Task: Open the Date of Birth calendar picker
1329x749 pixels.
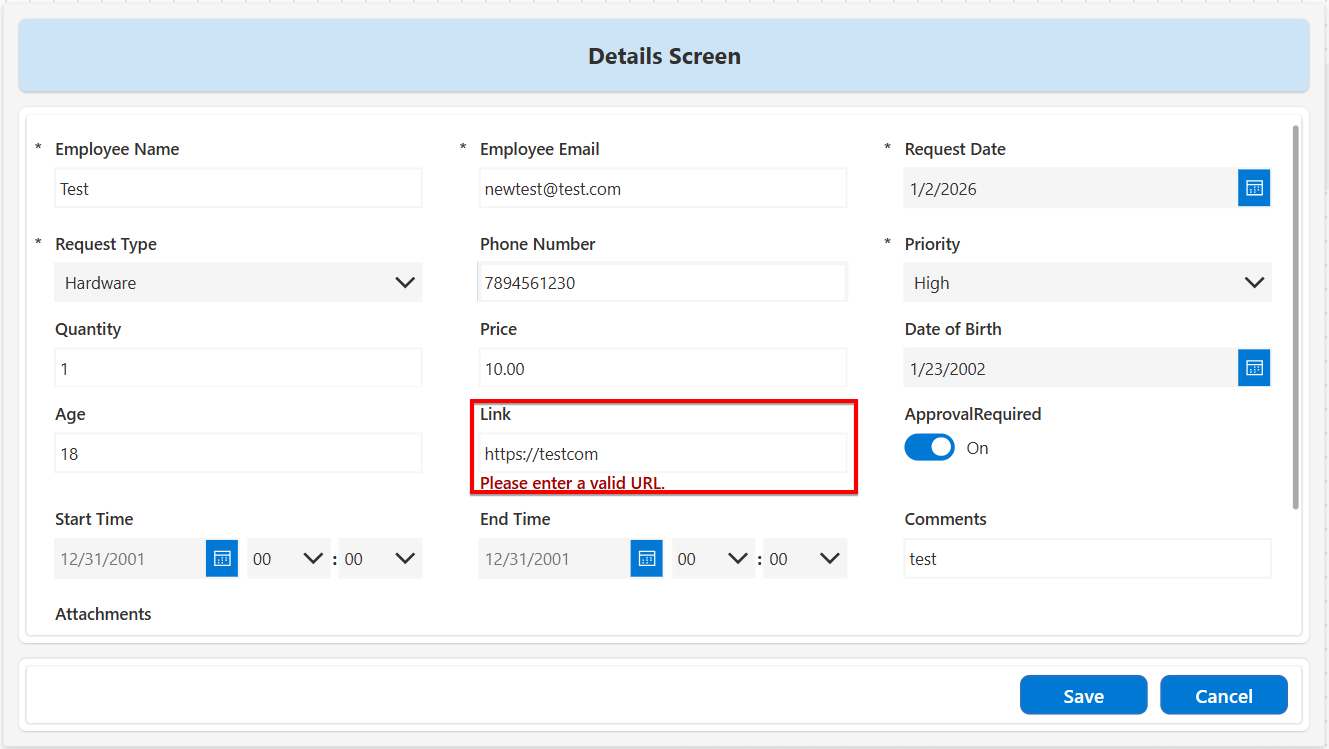Action: tap(1254, 368)
